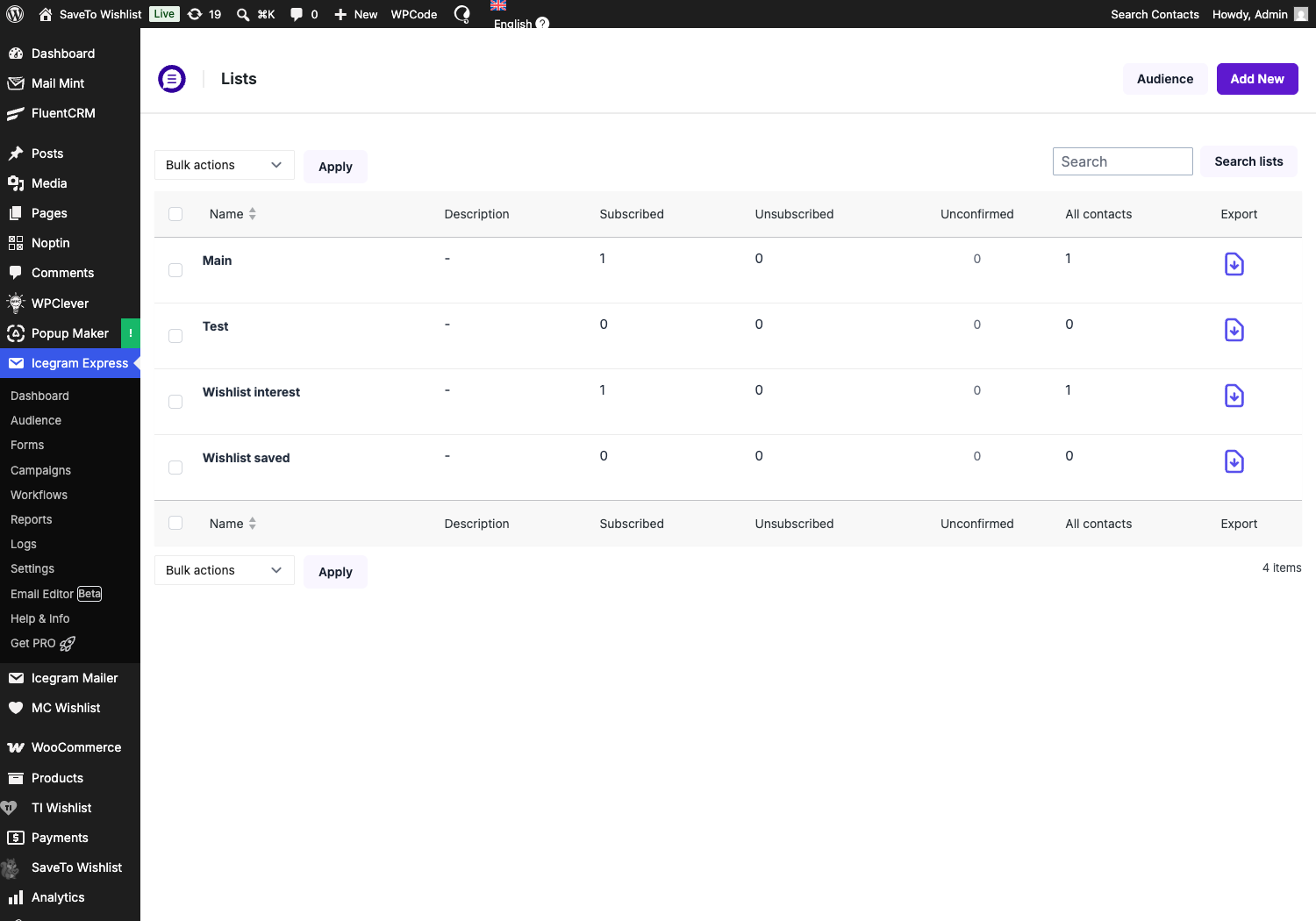Click Search Contacts in the admin bar
Screen dimensions: 1316x921
1155,14
